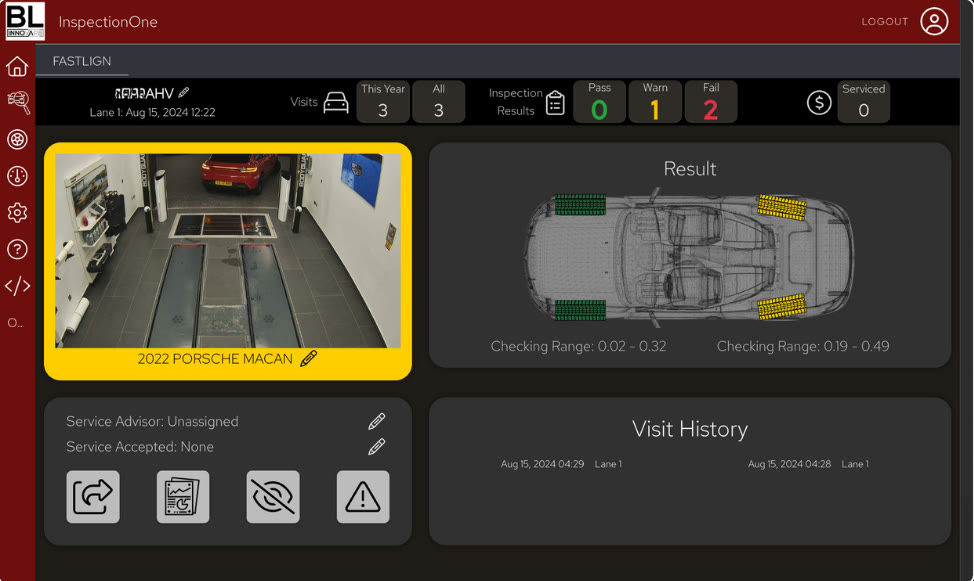
Task: Click Checking Range: 0.02 - 0.32 text
Action: (578, 346)
